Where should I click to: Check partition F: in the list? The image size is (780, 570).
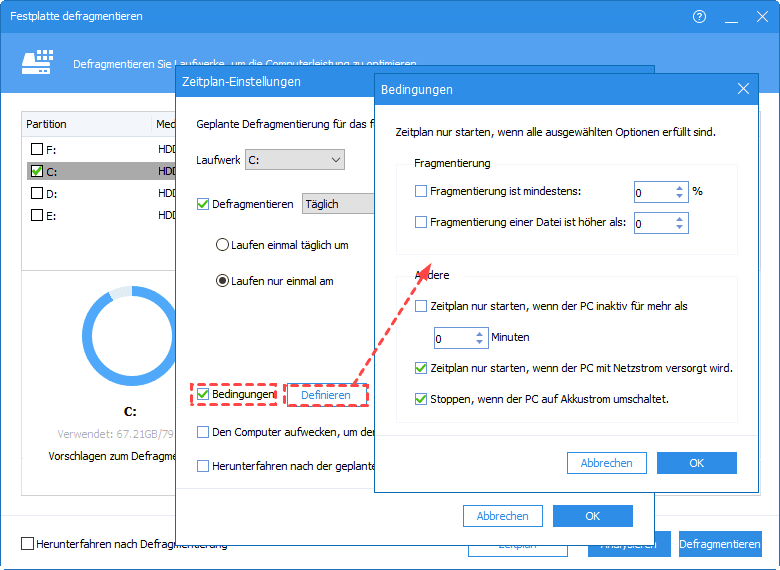(37, 149)
